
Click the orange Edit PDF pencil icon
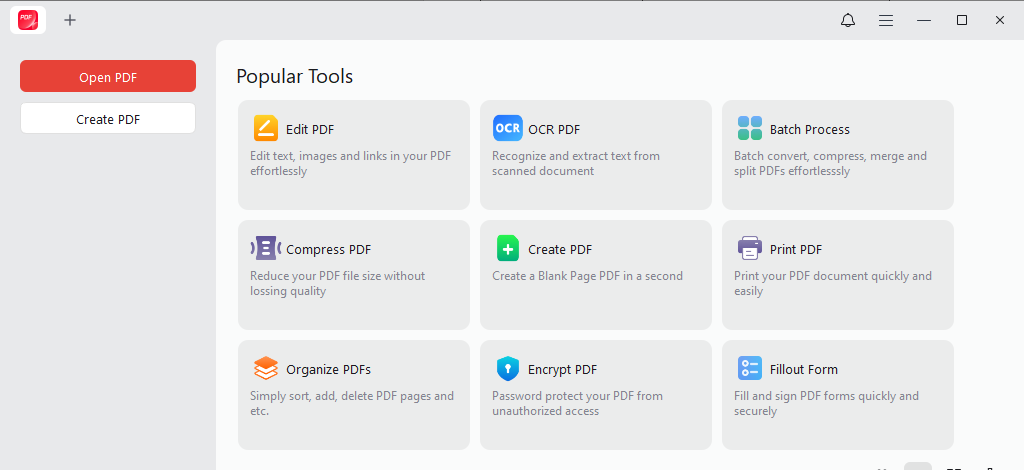[266, 129]
